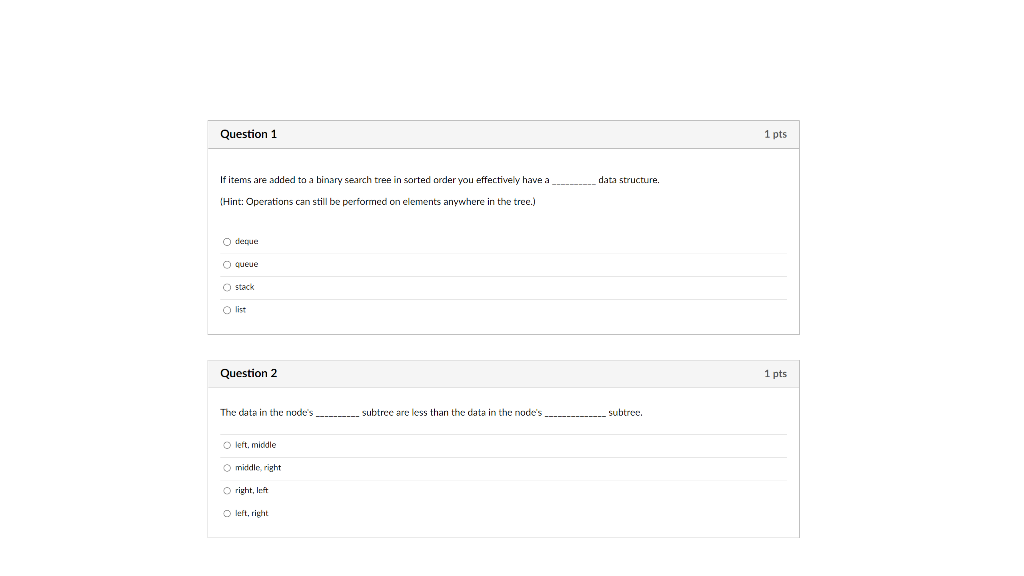Click the node's subtree question text

coord(431,413)
